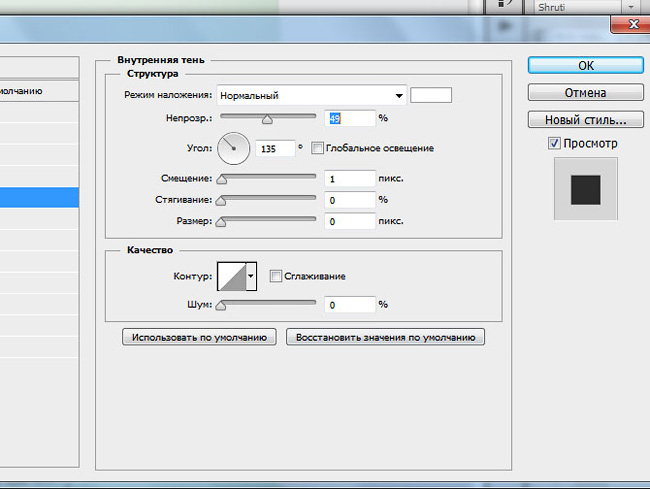650x489 pixels.
Task: Open the Режим наложения dropdown
Action: pyautogui.click(x=311, y=95)
